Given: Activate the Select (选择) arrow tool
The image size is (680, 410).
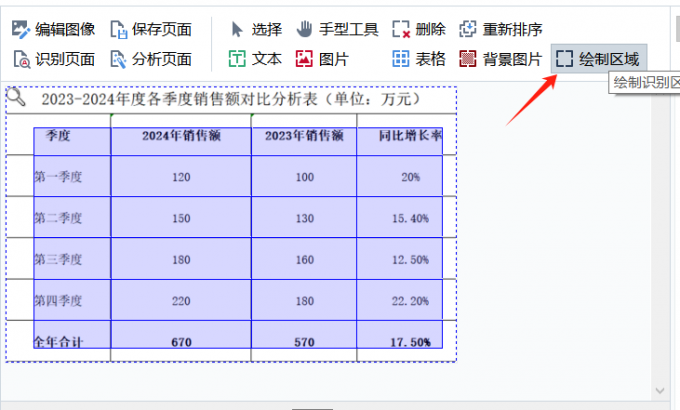Looking at the screenshot, I should point(256,30).
